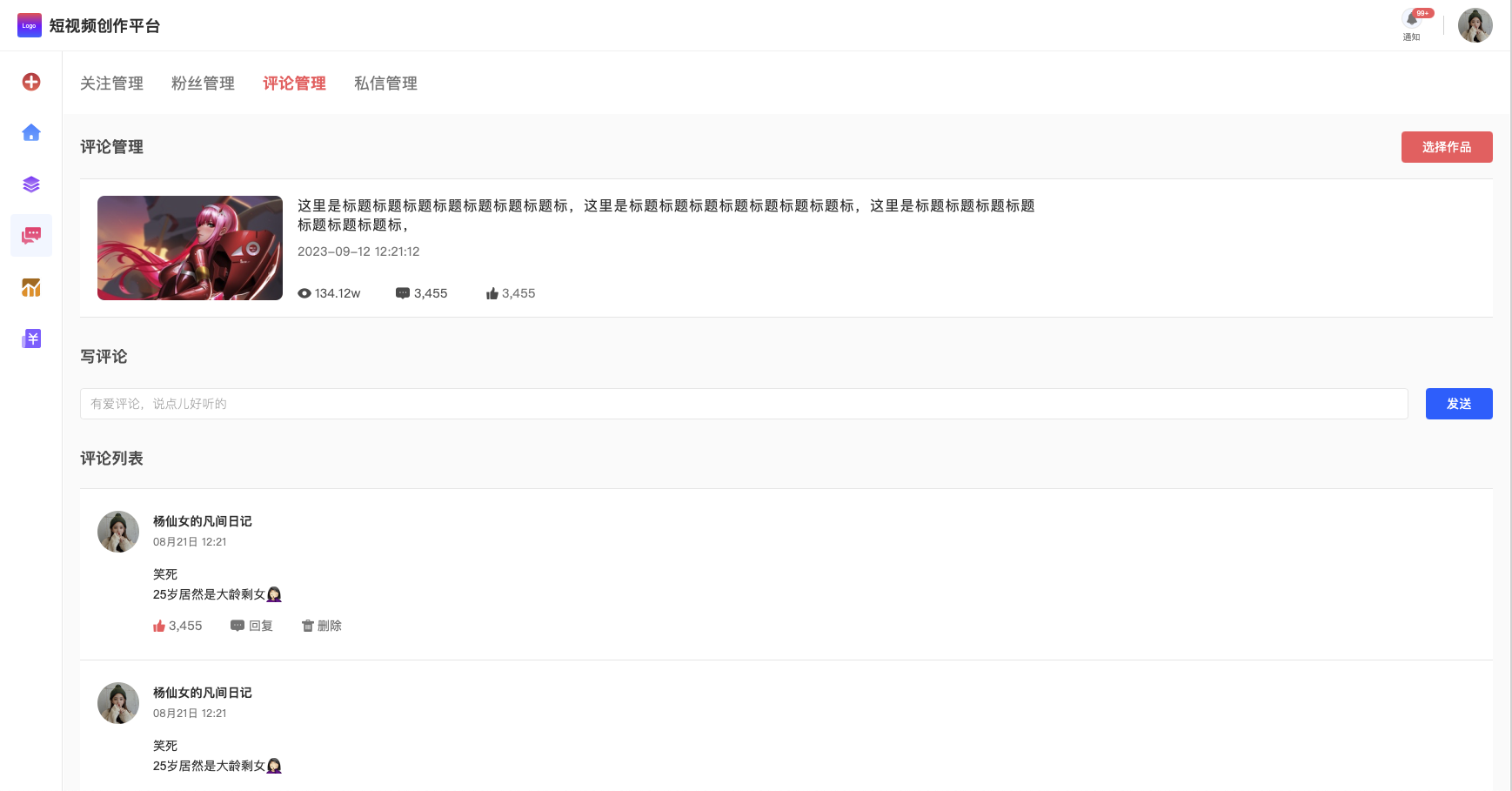Screen dimensions: 1512x791
Task: Click the blue 发送 button
Action: point(1459,404)
